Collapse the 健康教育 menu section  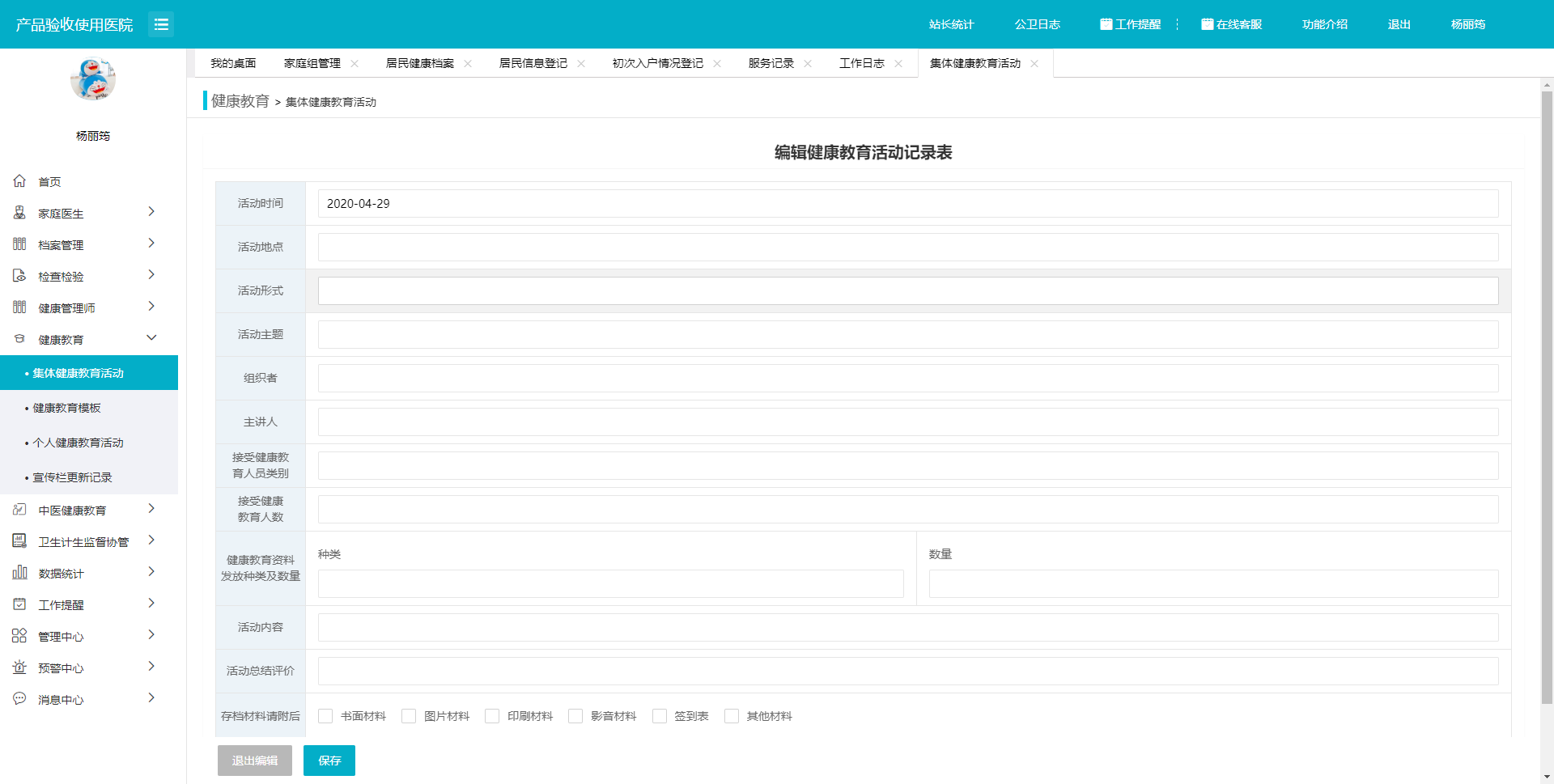(151, 338)
